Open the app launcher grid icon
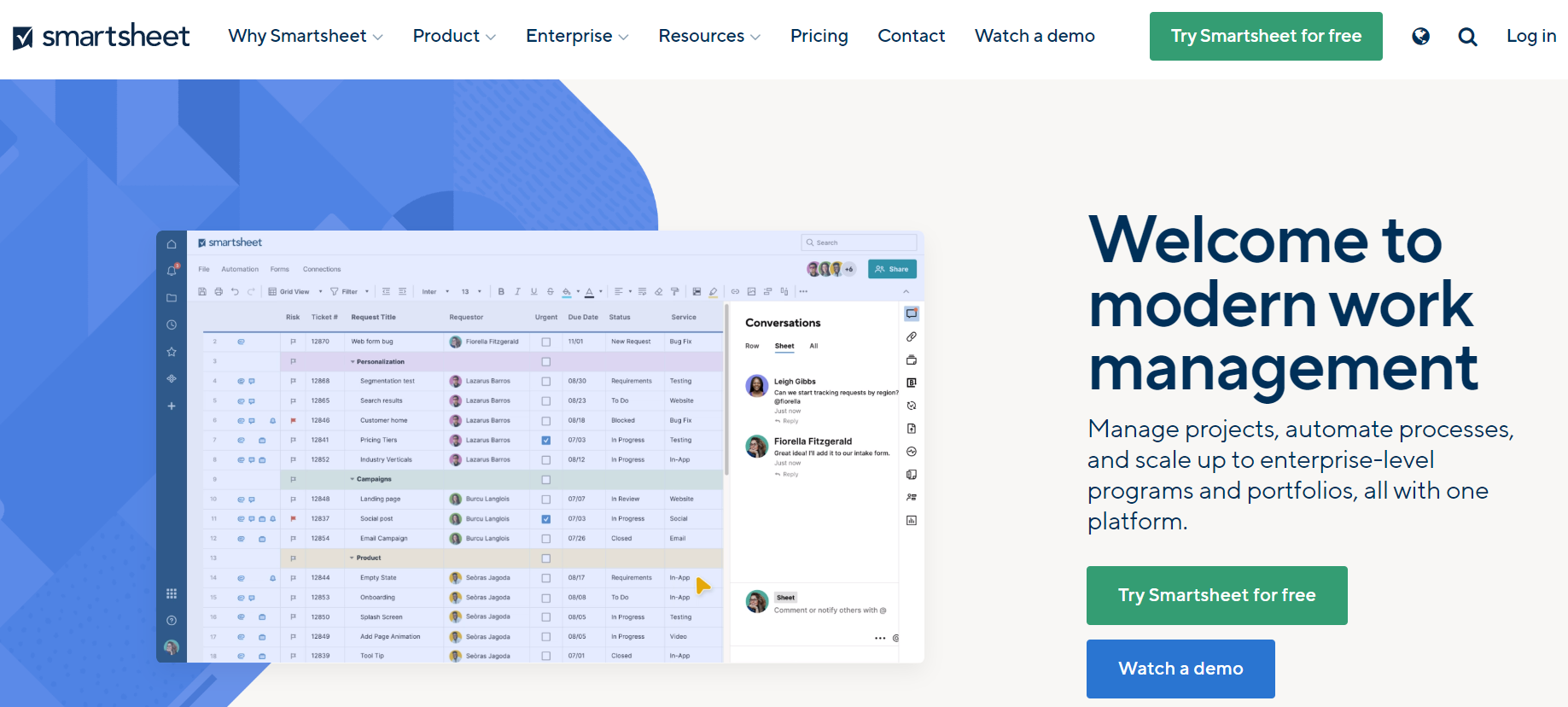 click(x=172, y=593)
